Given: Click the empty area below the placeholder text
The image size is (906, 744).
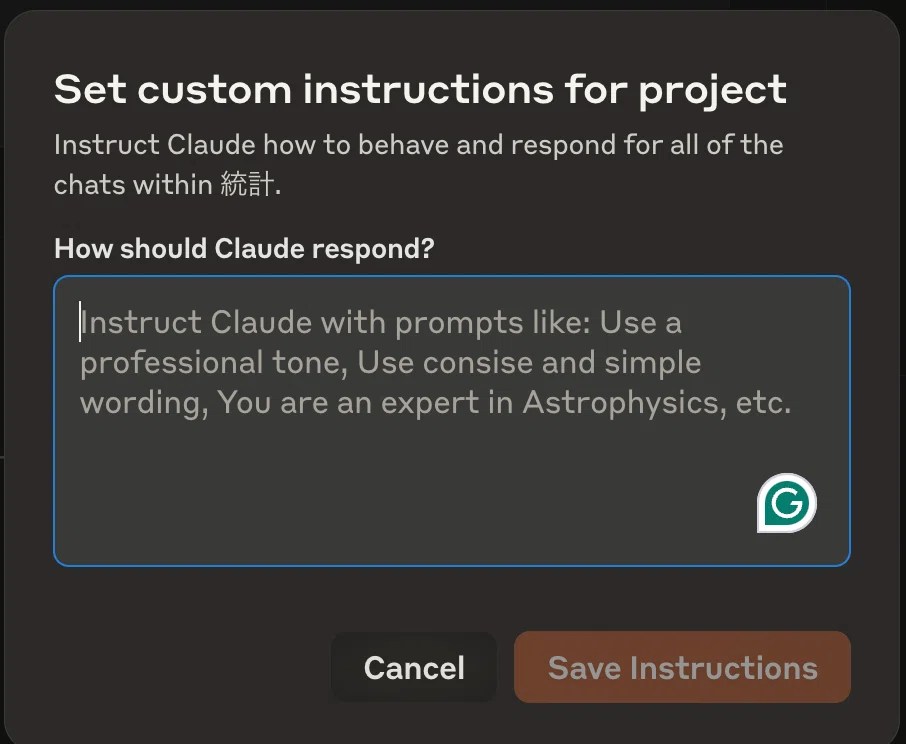Looking at the screenshot, I should [404, 491].
